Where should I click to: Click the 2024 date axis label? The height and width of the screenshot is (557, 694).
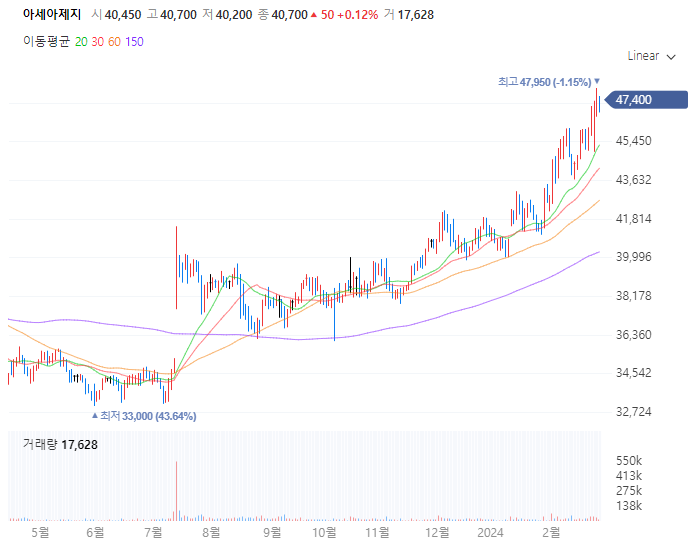[x=490, y=532]
